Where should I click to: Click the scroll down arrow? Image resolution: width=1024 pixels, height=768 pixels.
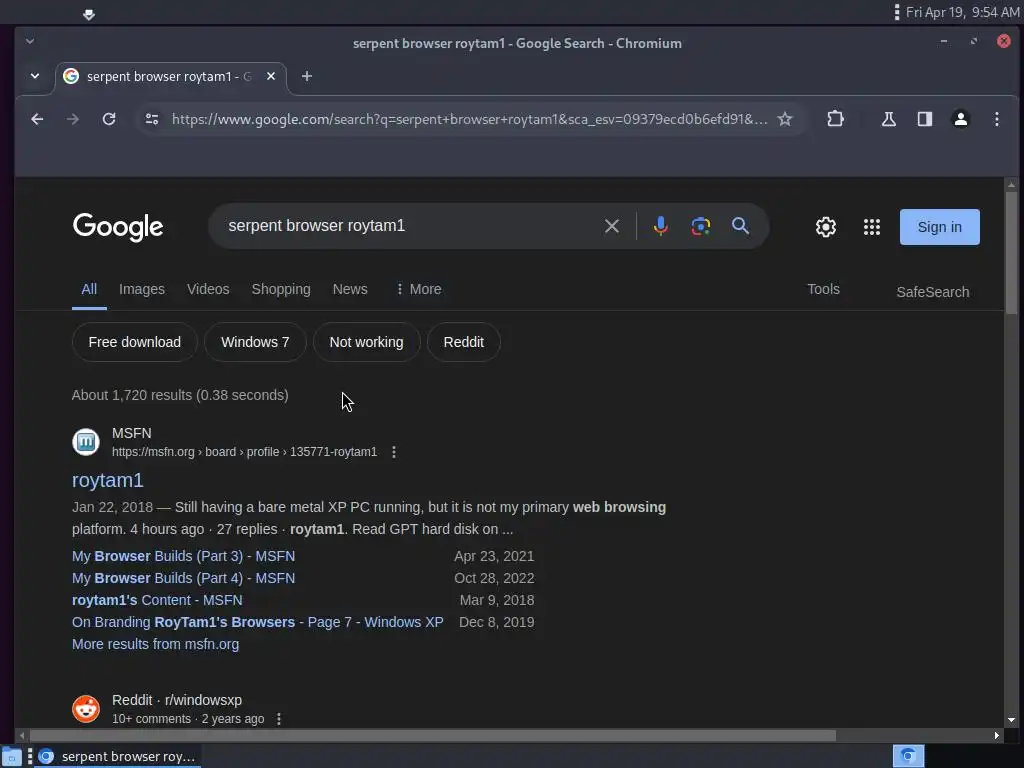point(1011,720)
